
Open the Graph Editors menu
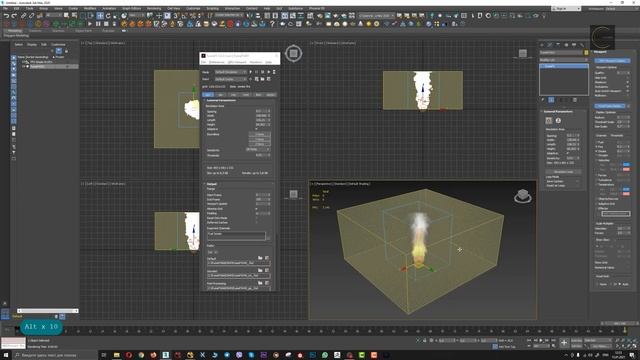[x=131, y=8]
